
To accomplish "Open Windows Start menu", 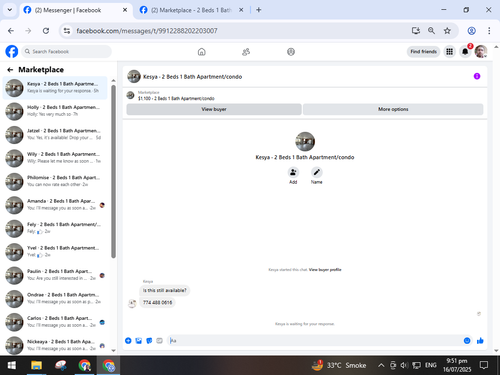I will tap(12, 365).
